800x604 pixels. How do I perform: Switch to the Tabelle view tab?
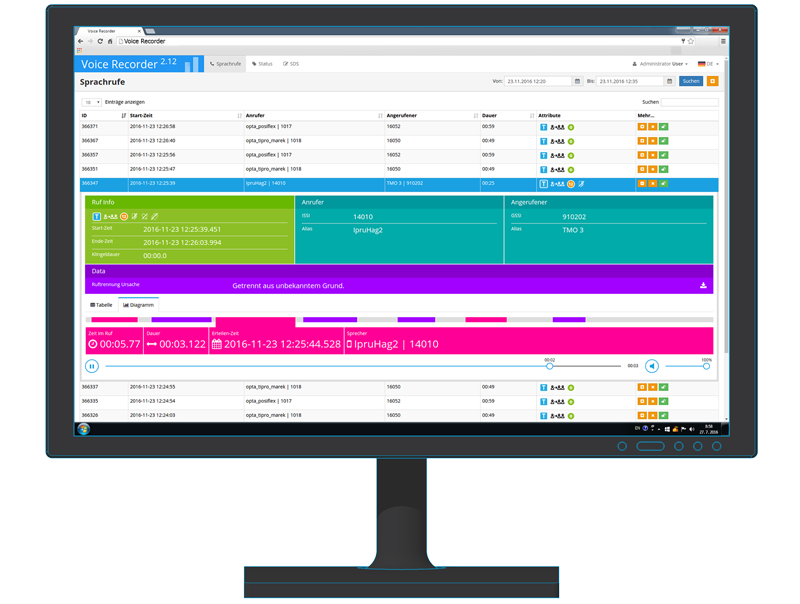pyautogui.click(x=101, y=305)
